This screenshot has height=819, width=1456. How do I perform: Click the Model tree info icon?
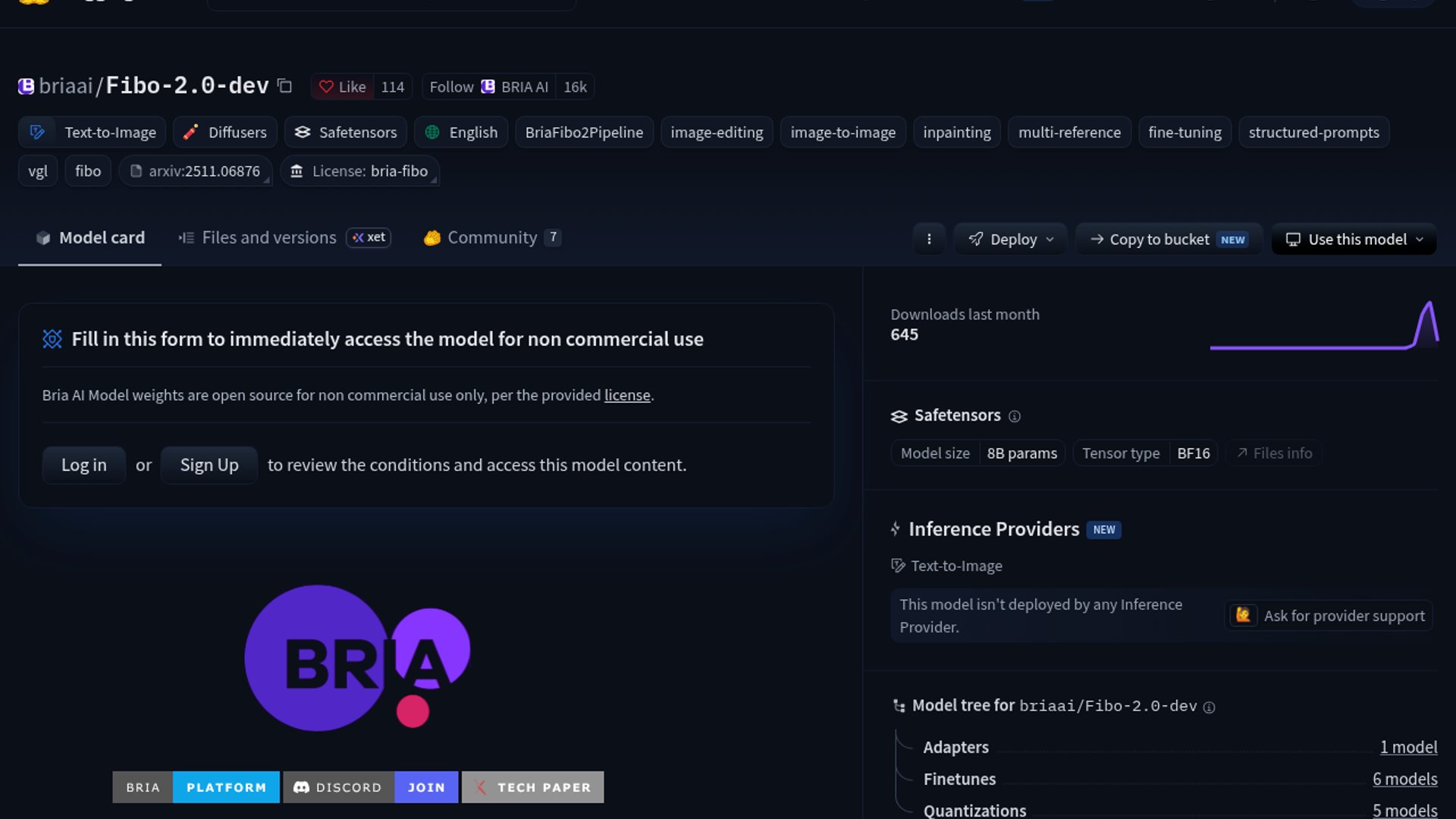coord(1210,707)
